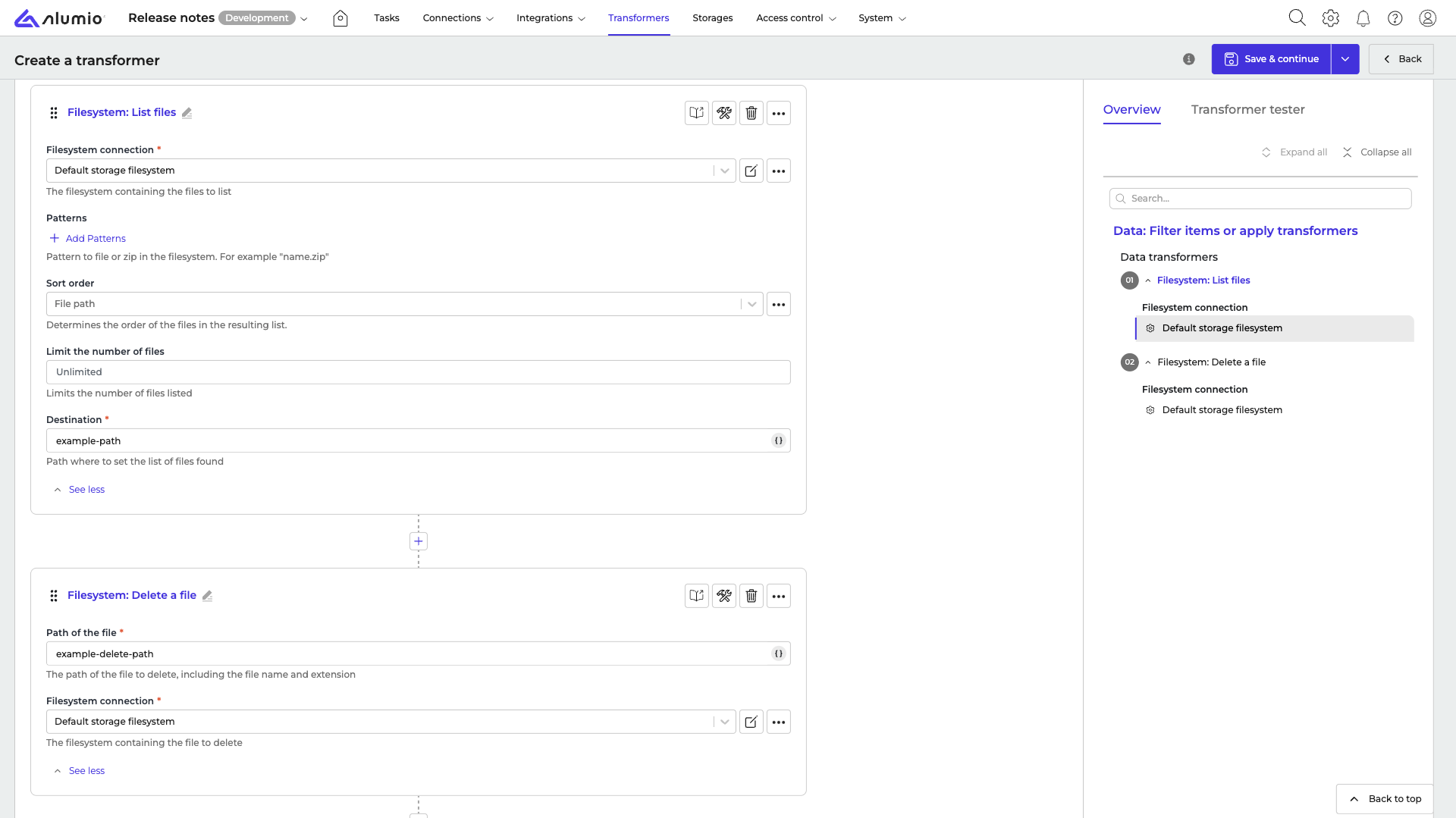Edit List files filesystem connection

point(751,171)
